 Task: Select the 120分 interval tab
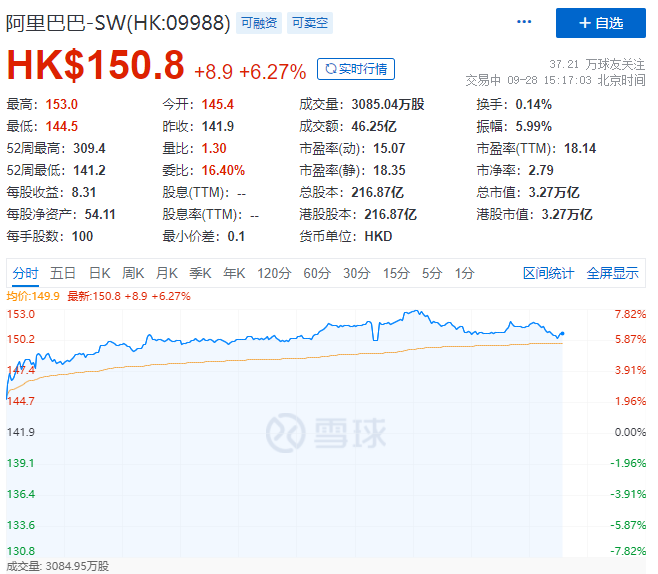(x=273, y=273)
